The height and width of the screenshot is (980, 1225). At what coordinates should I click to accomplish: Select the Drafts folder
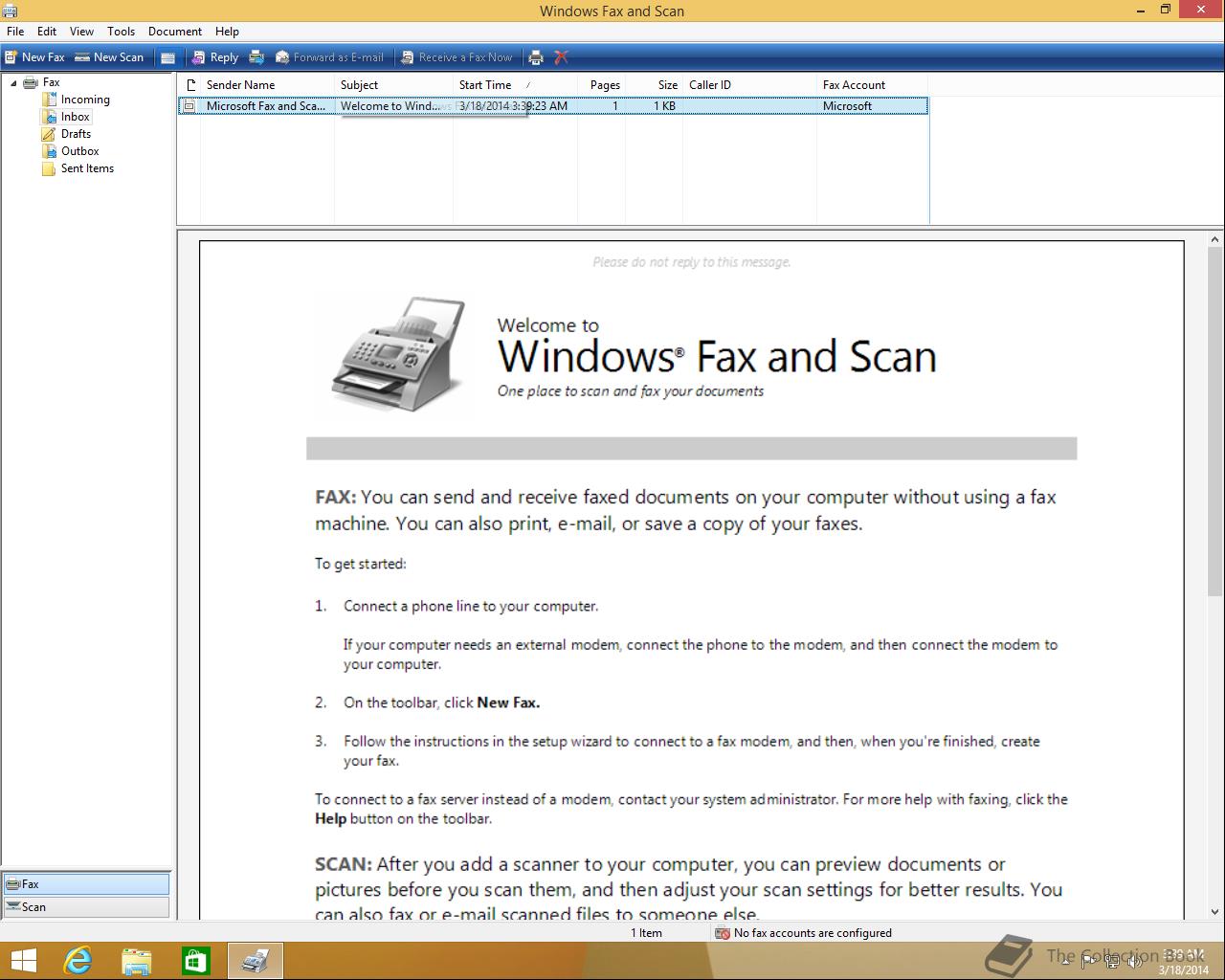point(77,134)
